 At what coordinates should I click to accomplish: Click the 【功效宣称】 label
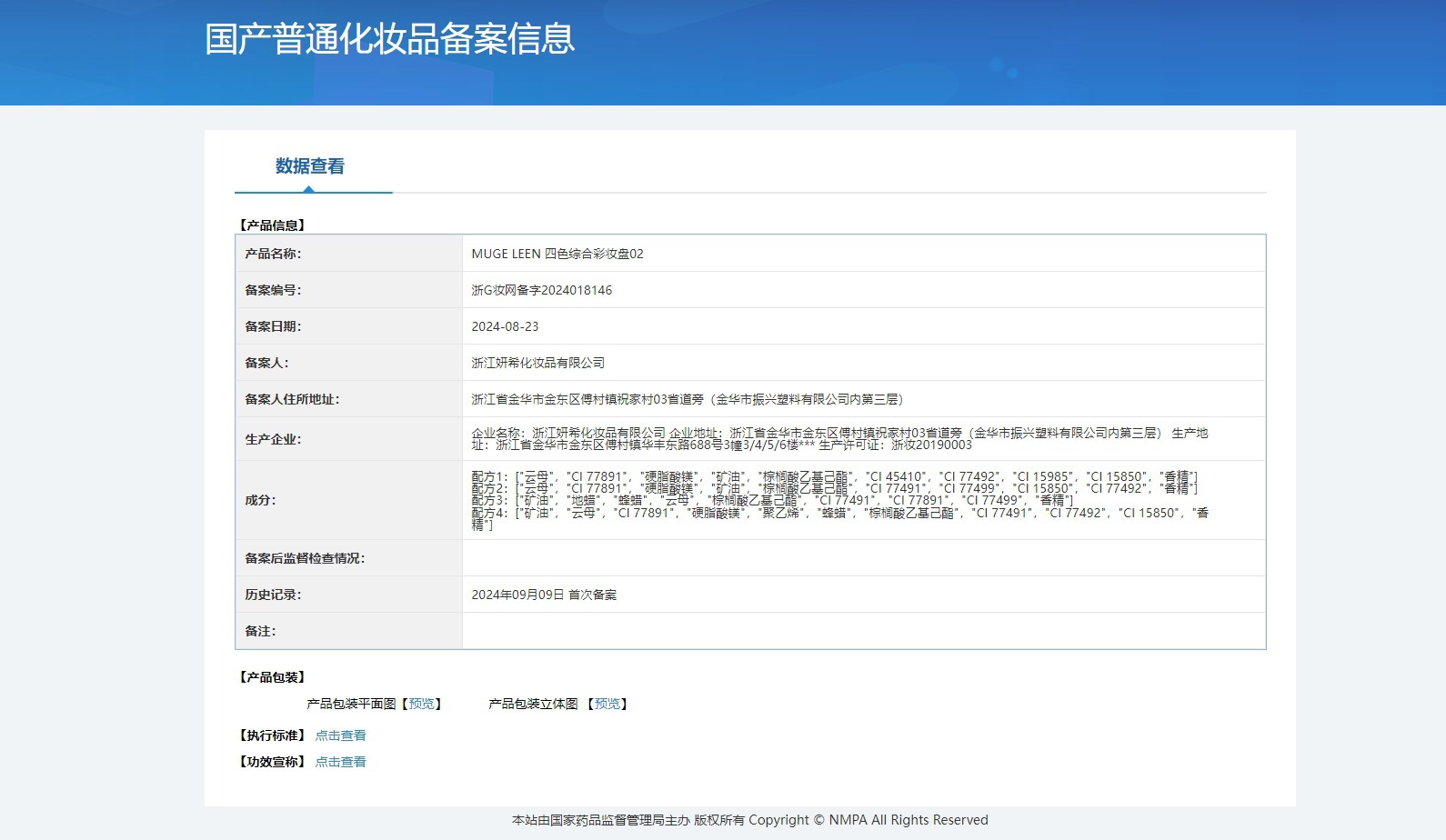tap(273, 762)
